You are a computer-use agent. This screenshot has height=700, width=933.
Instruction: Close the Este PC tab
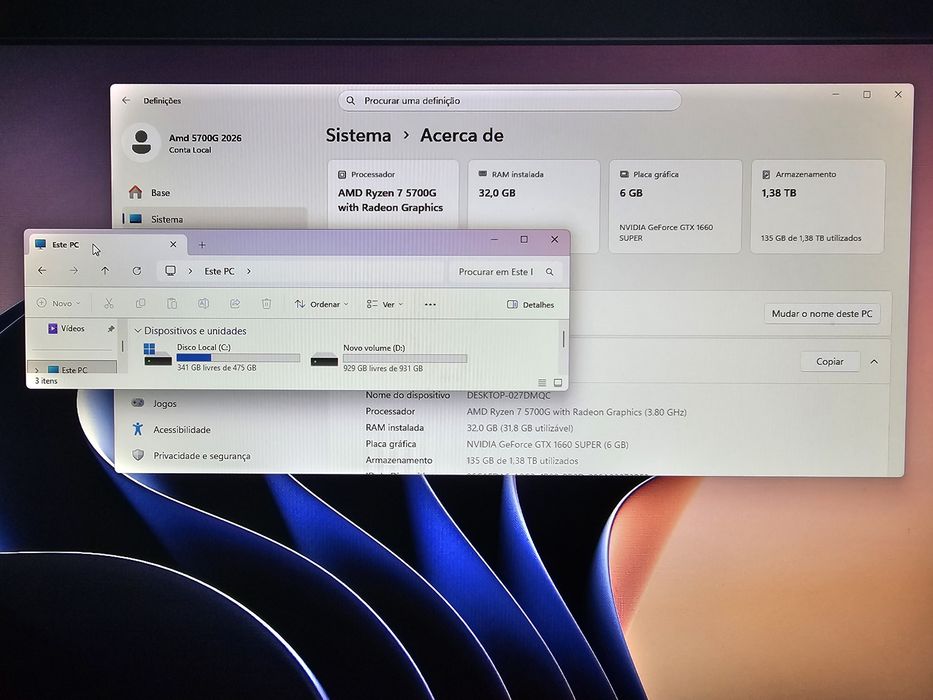pyautogui.click(x=173, y=244)
